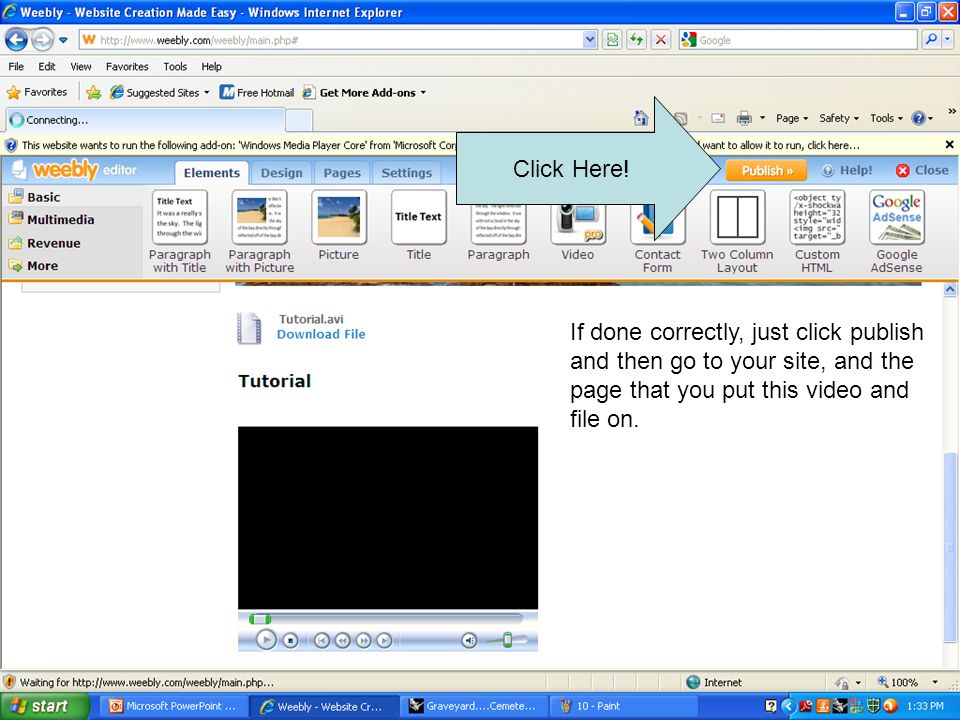Switch to the Design tab
Viewport: 960px width, 720px height.
click(x=282, y=173)
